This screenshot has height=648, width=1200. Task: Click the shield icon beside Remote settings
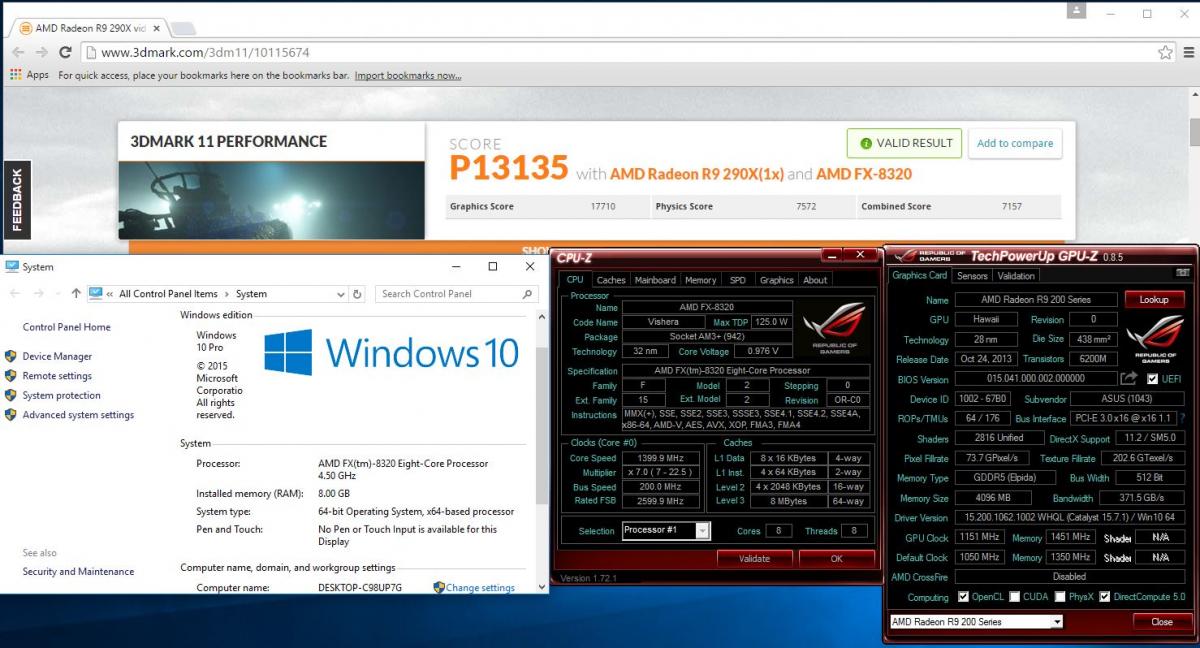point(11,376)
